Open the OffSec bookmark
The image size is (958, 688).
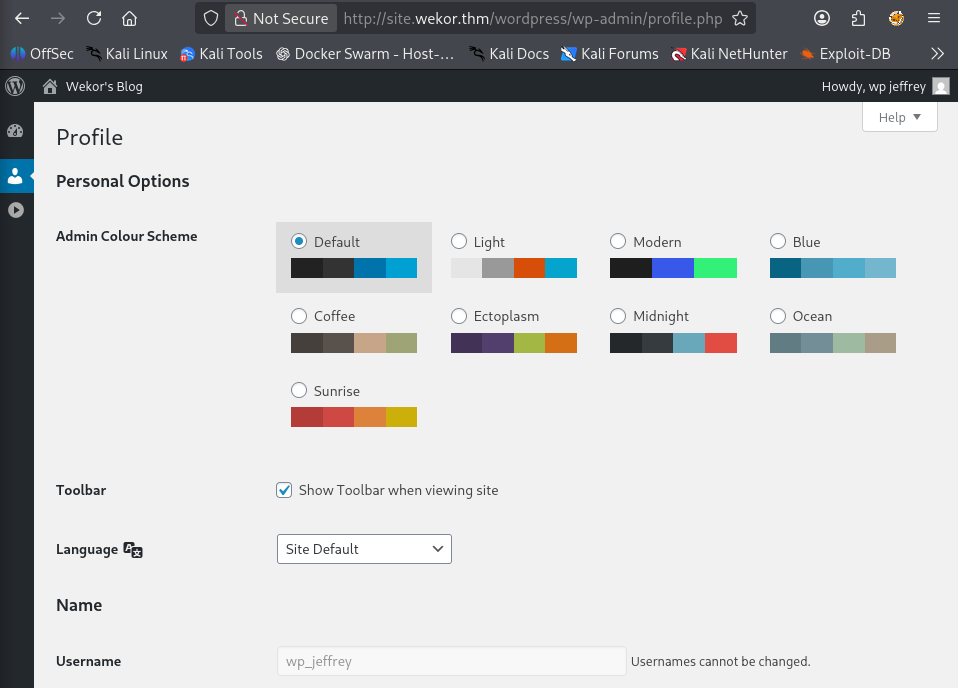tap(42, 54)
